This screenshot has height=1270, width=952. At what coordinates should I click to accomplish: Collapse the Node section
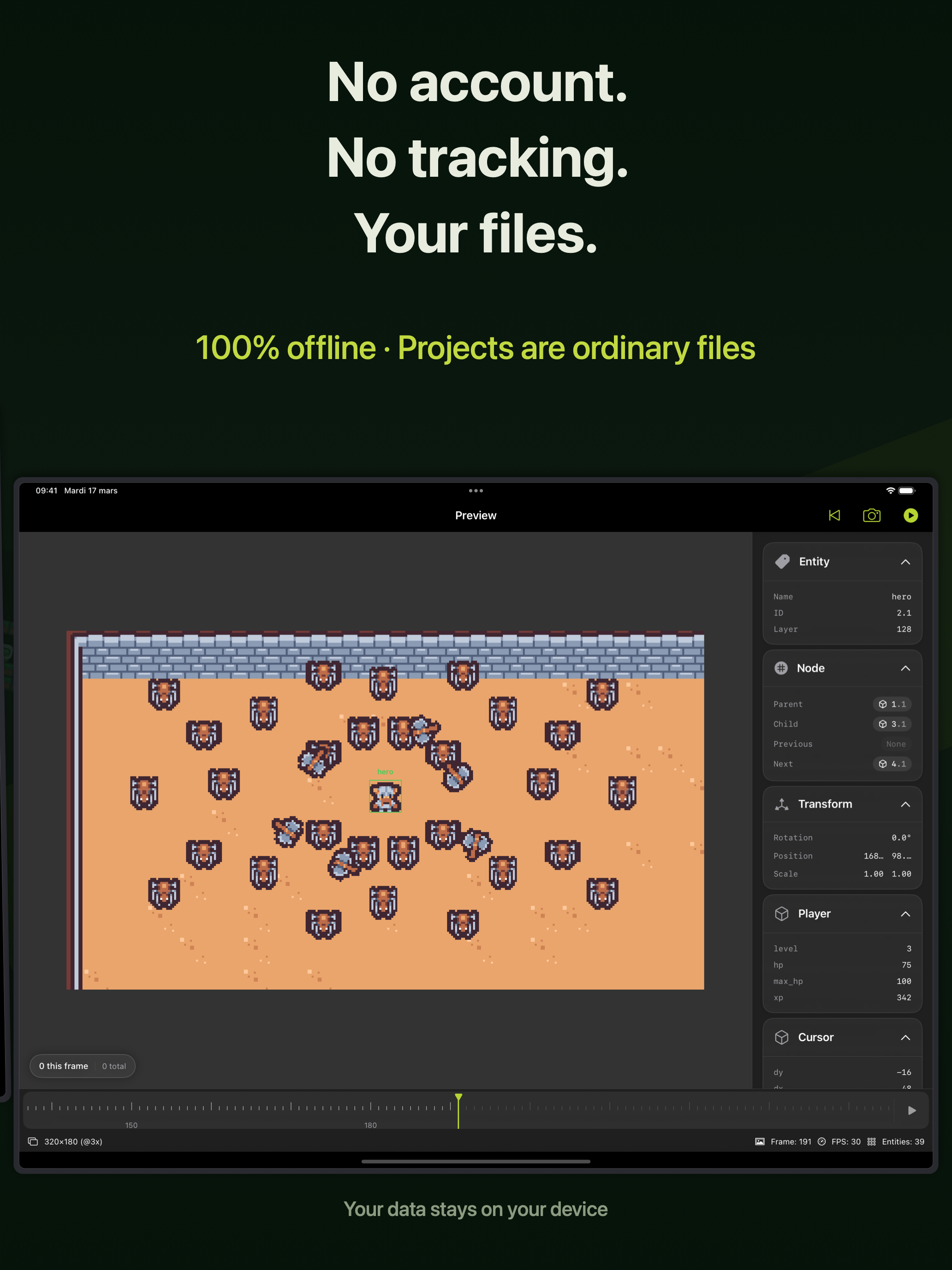[905, 668]
